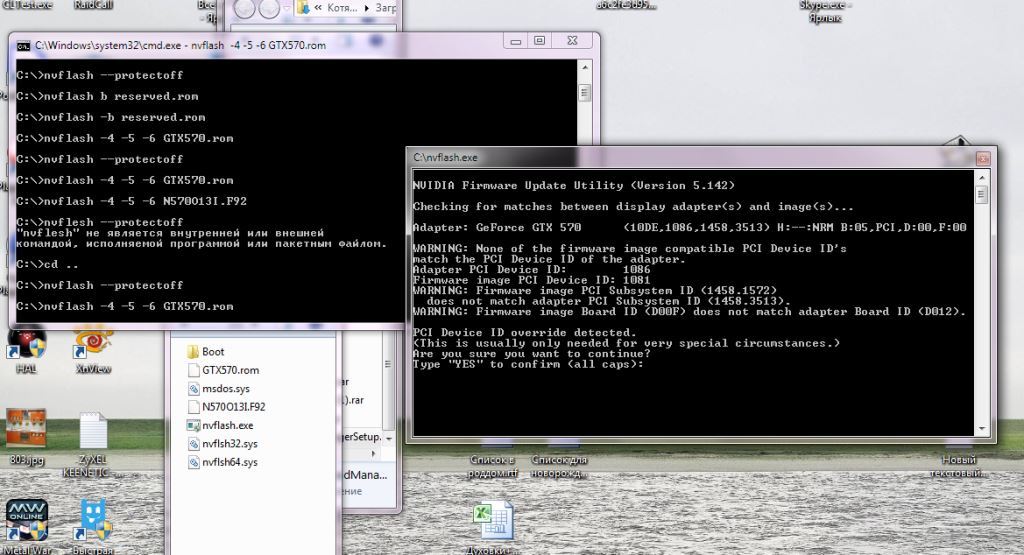Image resolution: width=1024 pixels, height=555 pixels.
Task: Open the XnView desktop shortcut
Action: (x=93, y=349)
